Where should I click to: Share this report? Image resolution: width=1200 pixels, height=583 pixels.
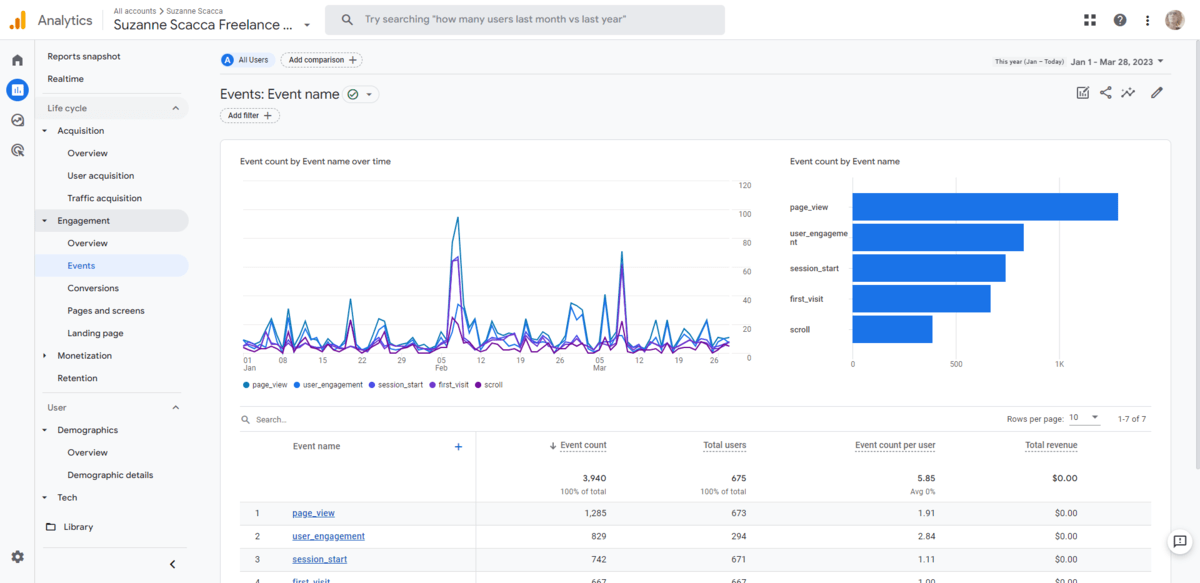[1105, 92]
